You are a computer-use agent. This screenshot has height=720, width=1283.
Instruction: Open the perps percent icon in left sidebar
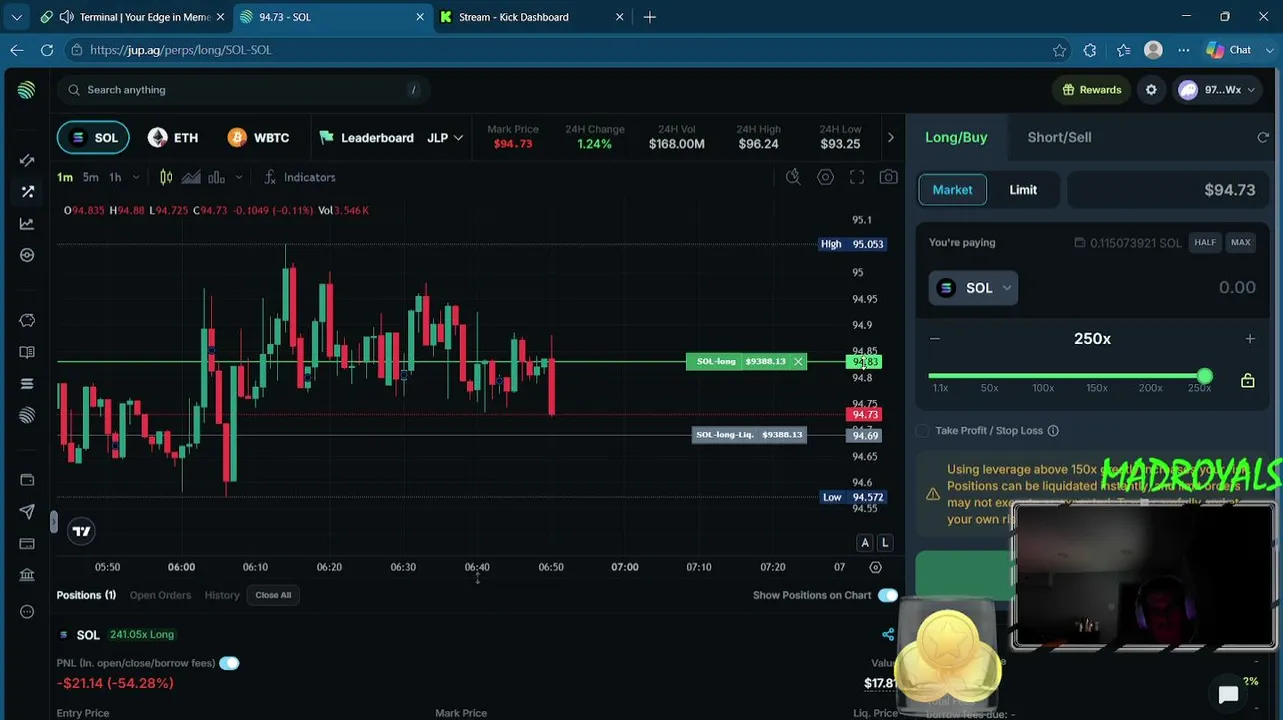pos(27,191)
